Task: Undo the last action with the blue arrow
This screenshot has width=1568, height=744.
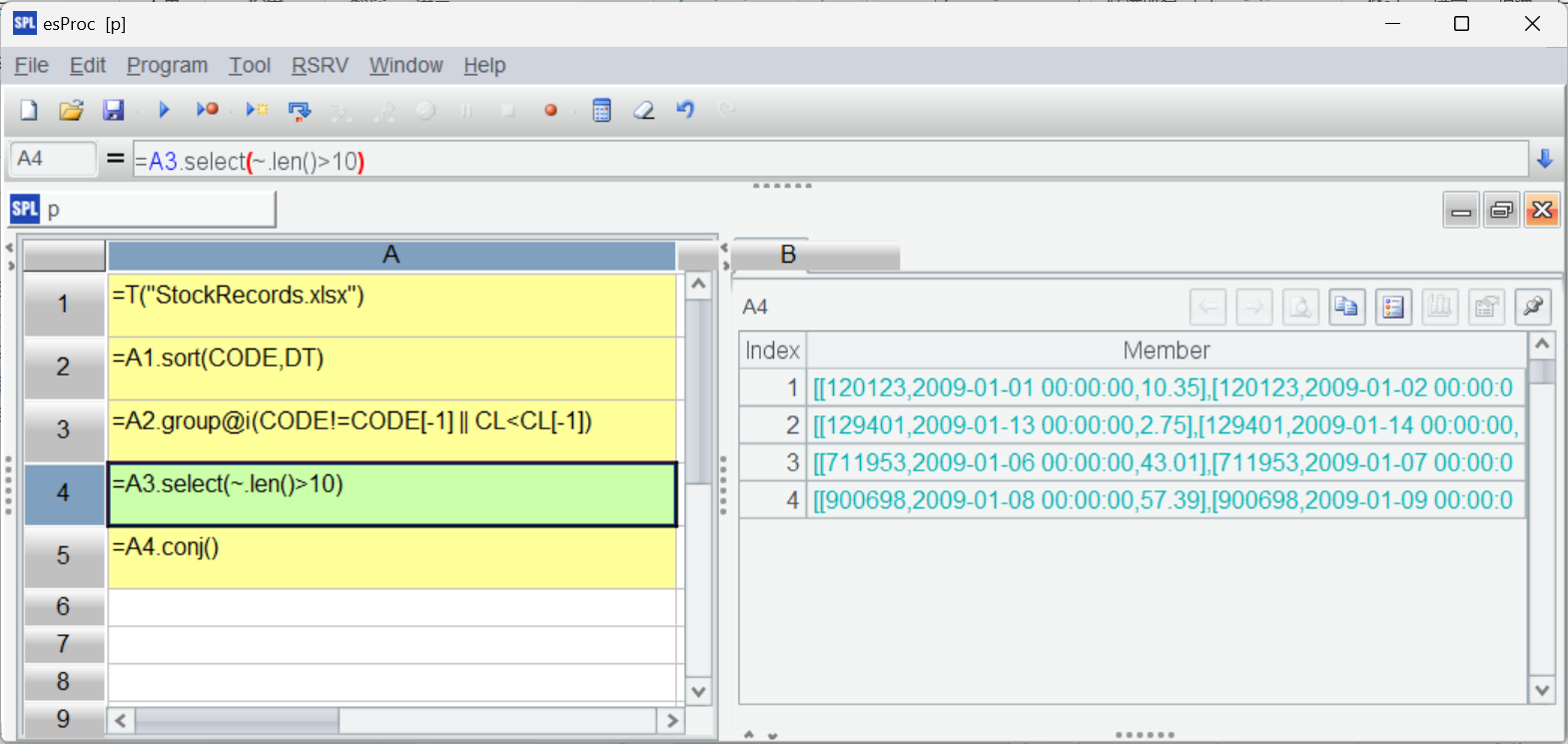Action: [685, 109]
